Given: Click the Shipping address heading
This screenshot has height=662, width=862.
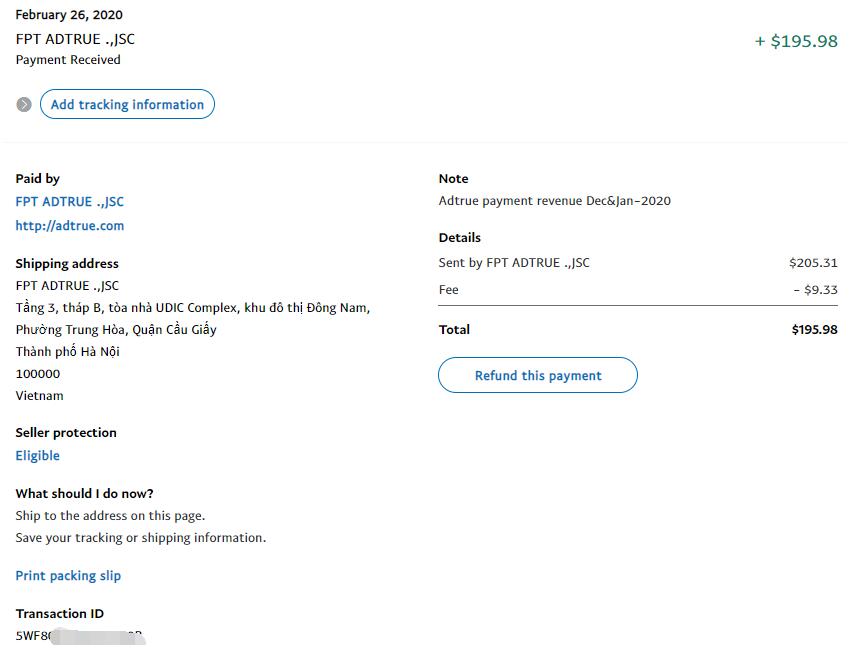Looking at the screenshot, I should coord(67,264).
